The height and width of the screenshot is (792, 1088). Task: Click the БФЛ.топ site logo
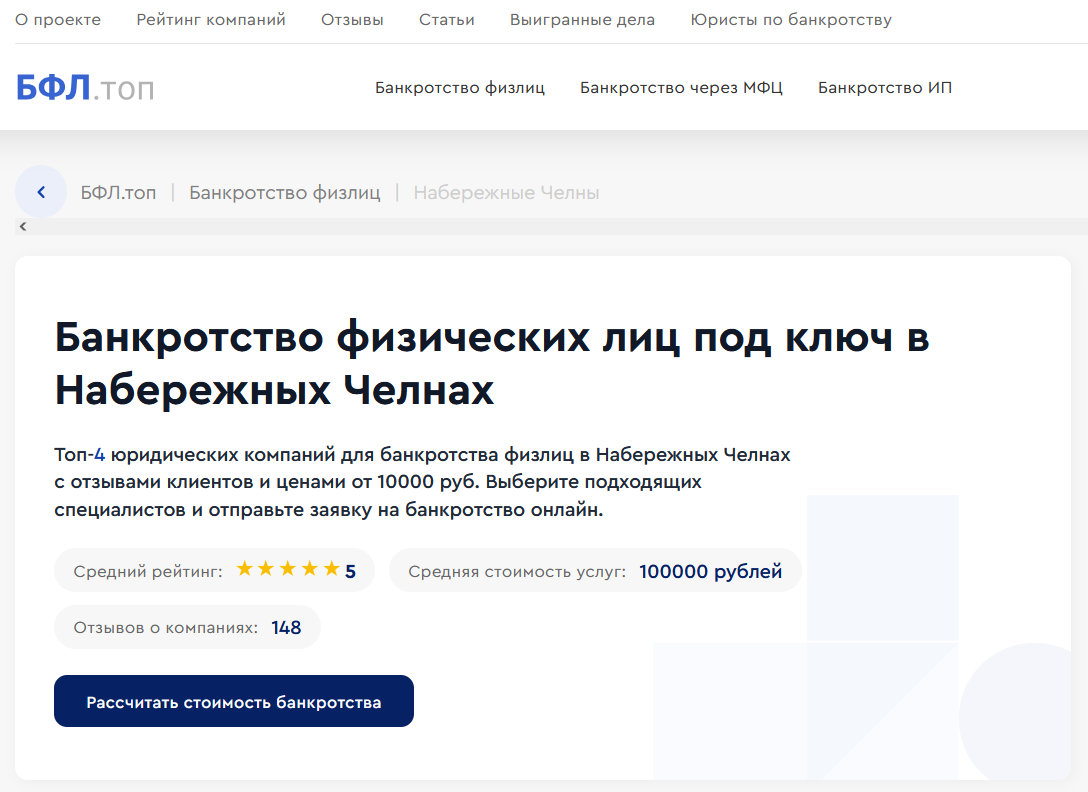pyautogui.click(x=85, y=88)
